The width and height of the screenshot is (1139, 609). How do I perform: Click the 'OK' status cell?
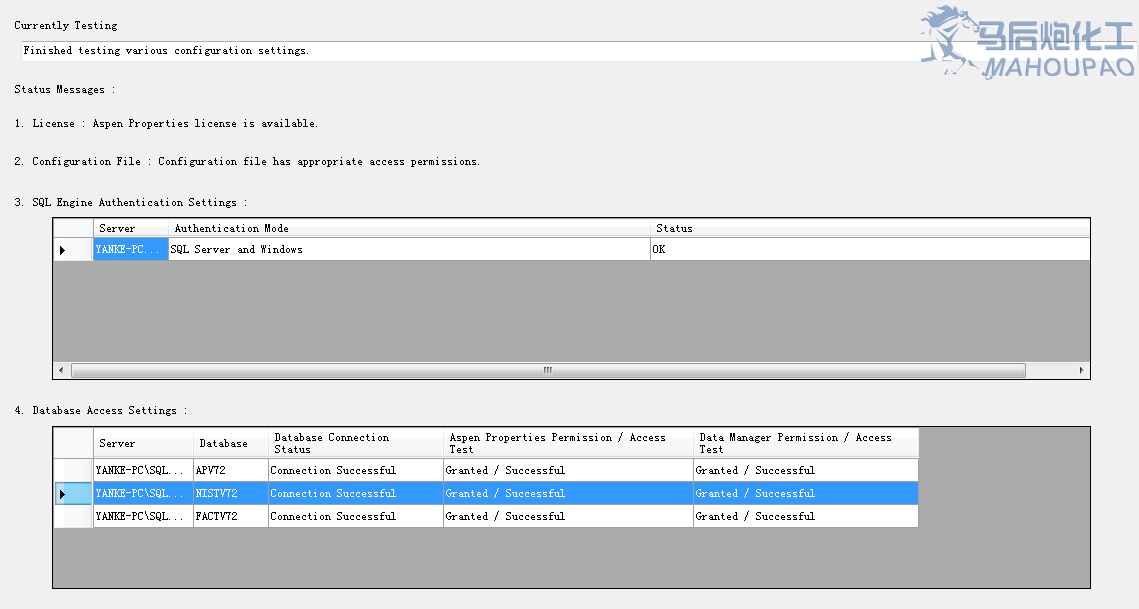pyautogui.click(x=870, y=249)
